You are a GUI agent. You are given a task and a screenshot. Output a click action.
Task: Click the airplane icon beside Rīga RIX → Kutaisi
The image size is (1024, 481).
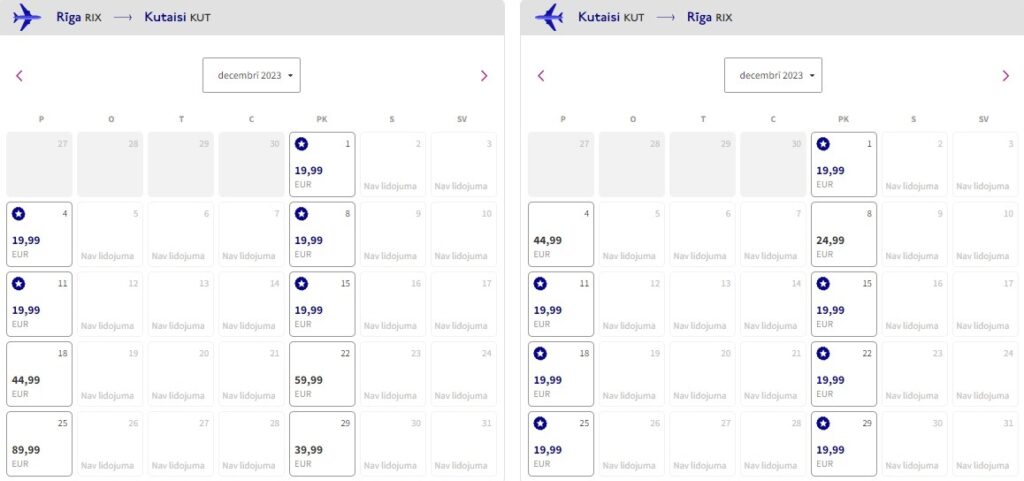(x=27, y=17)
